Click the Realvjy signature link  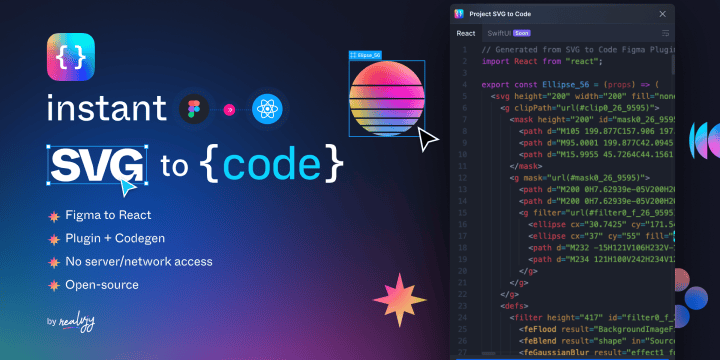tap(77, 322)
